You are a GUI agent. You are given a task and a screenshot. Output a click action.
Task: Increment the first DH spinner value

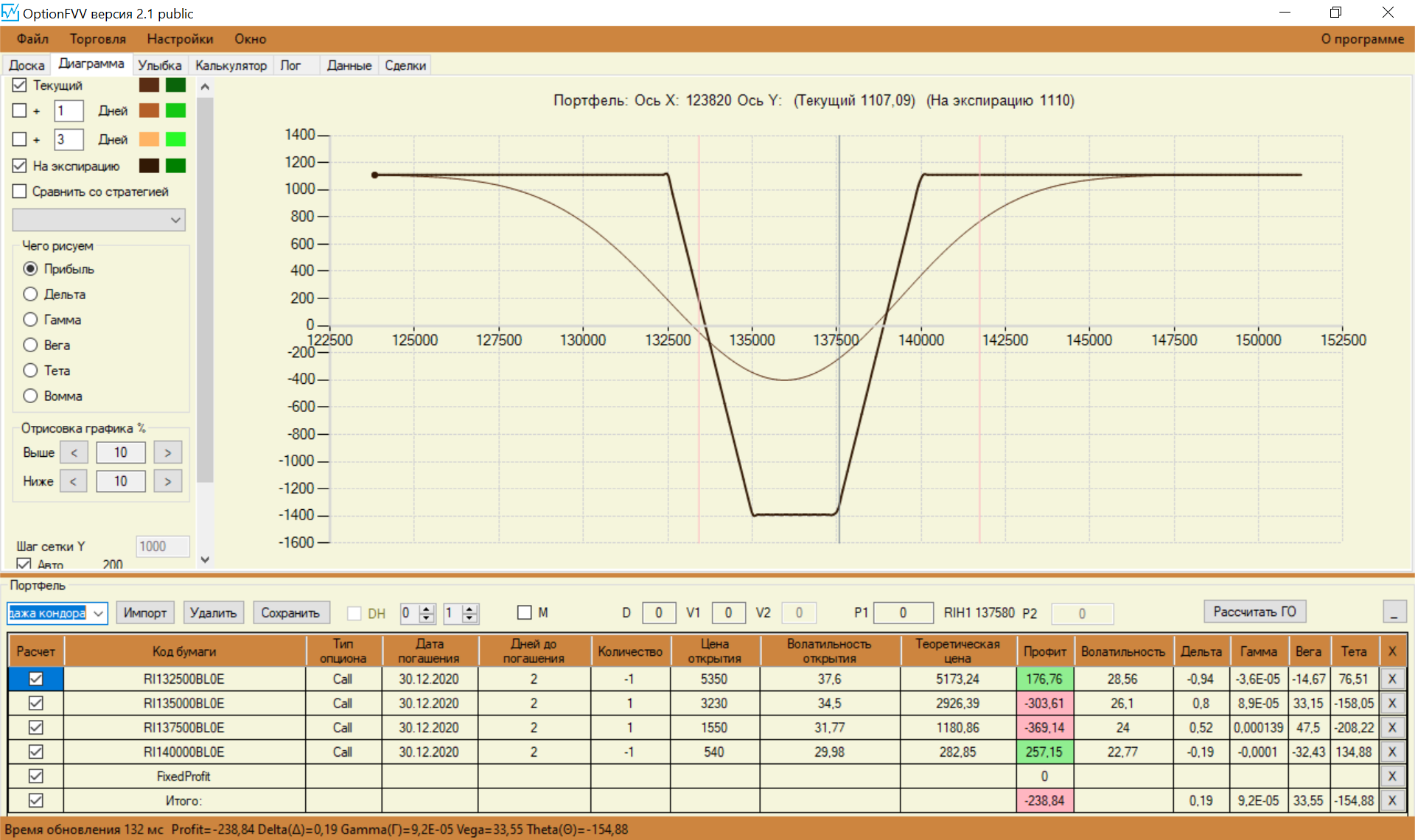tap(427, 609)
